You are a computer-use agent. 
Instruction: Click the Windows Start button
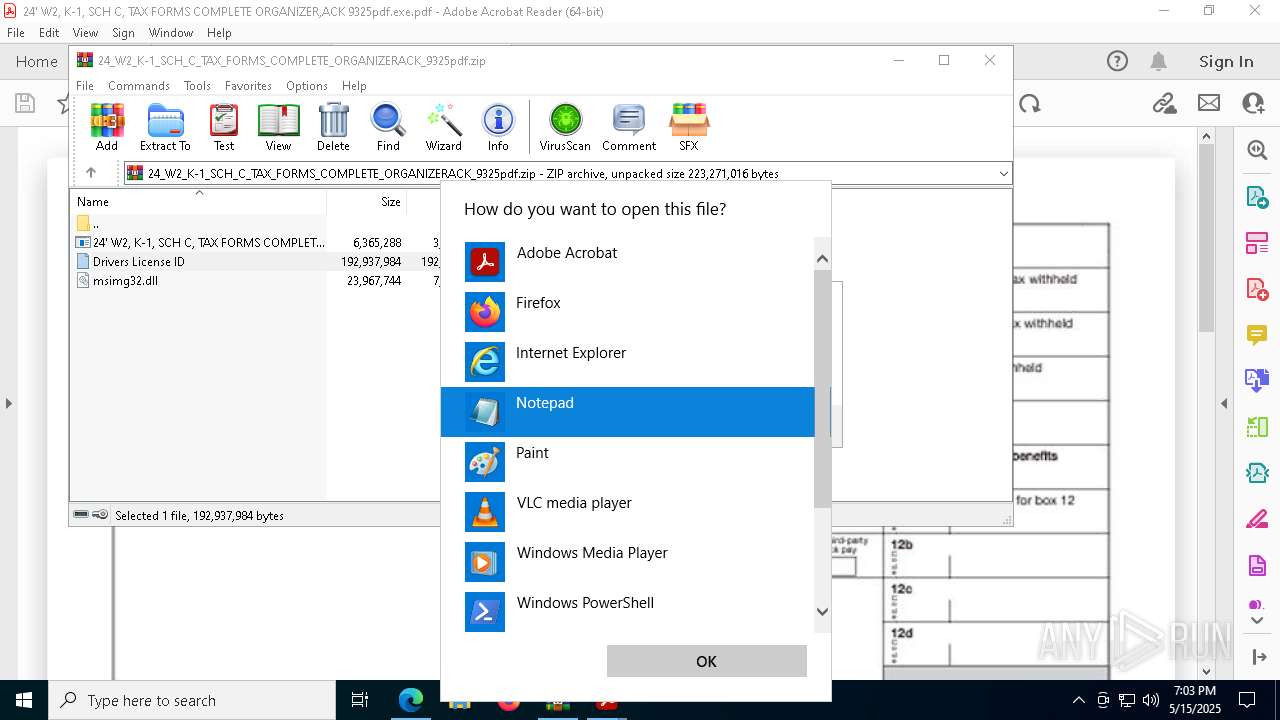point(24,700)
